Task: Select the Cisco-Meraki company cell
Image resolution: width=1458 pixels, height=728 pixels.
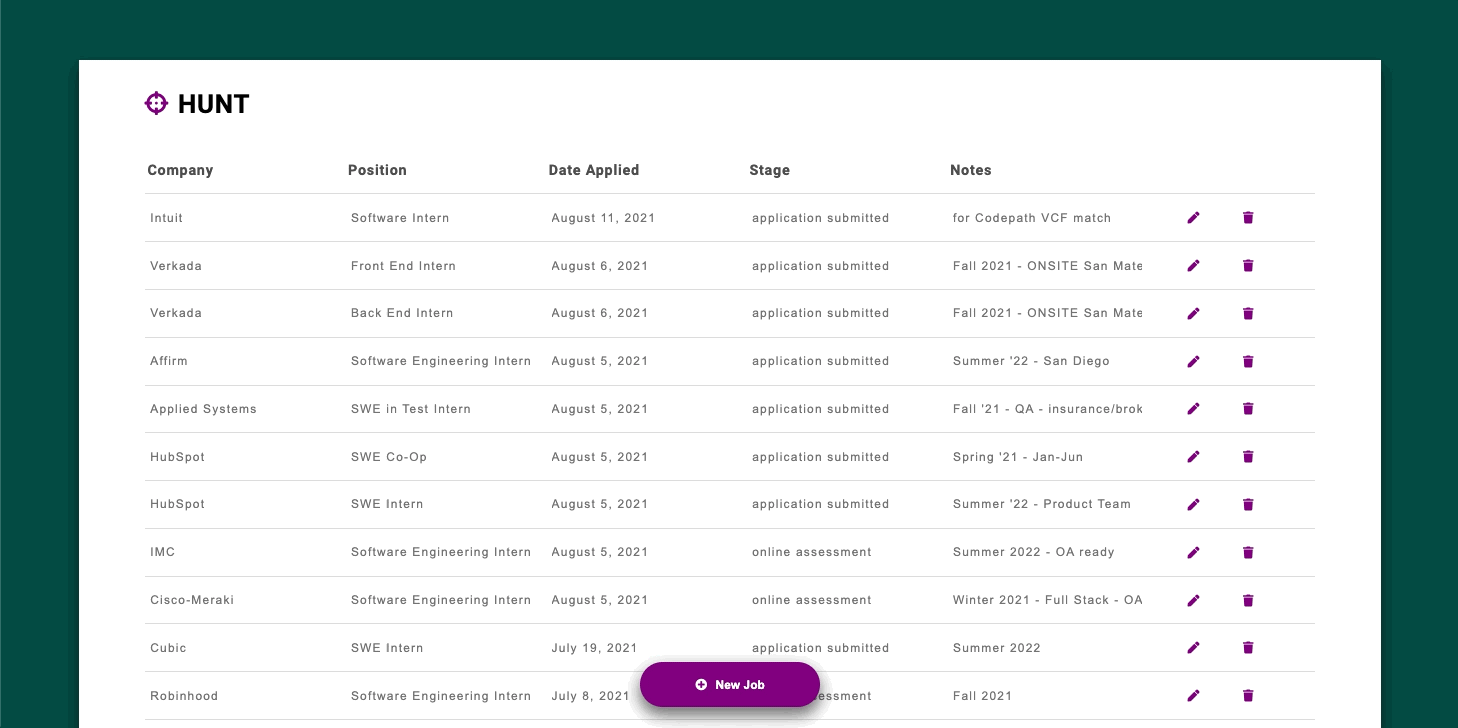Action: pyautogui.click(x=192, y=600)
